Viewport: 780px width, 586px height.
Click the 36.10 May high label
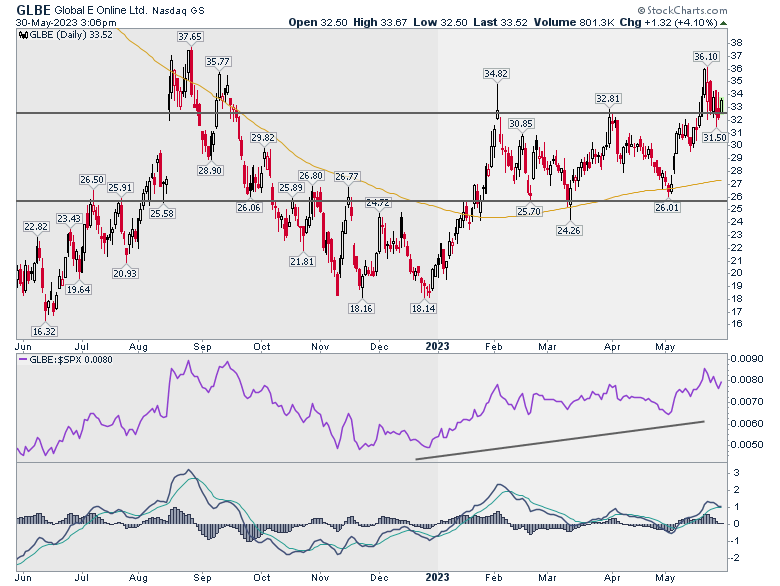pyautogui.click(x=706, y=57)
